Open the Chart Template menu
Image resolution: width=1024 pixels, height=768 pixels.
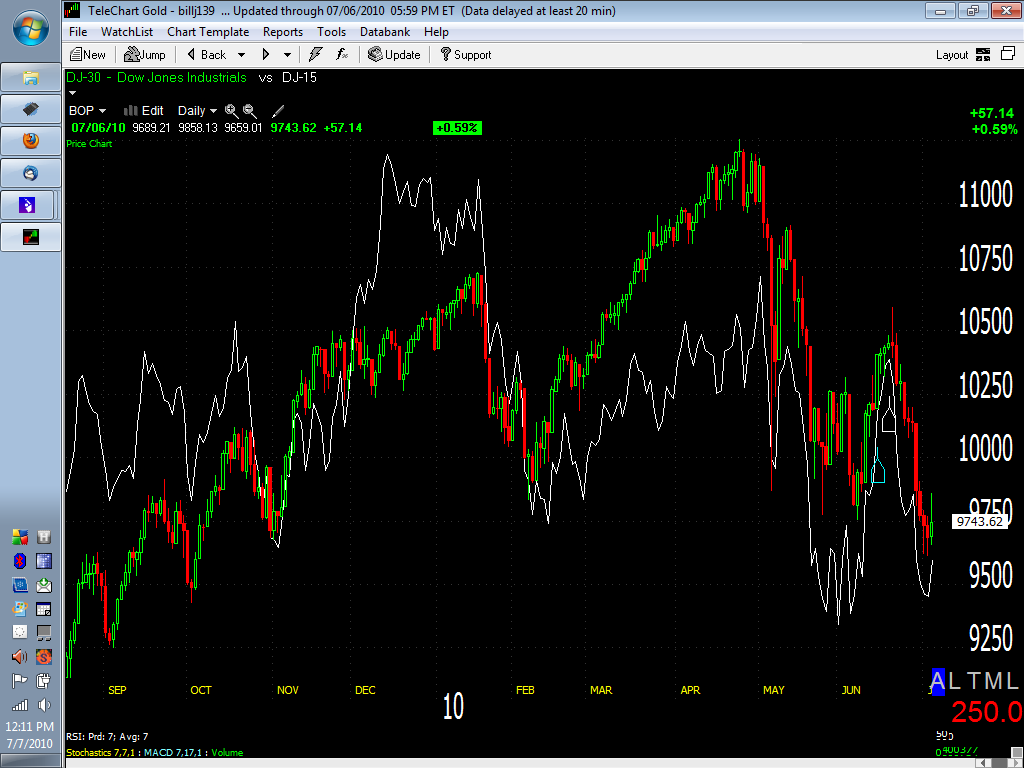coord(208,32)
